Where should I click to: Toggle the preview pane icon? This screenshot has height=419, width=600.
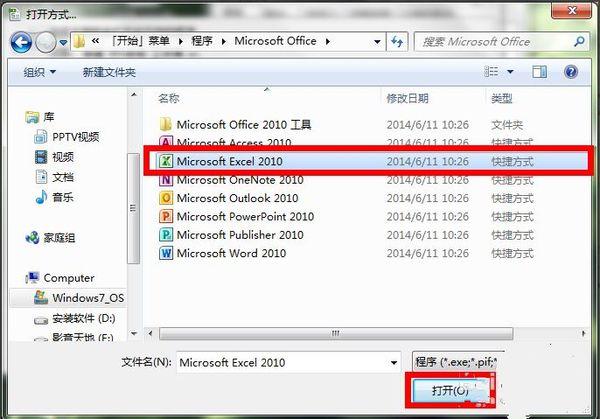pos(539,72)
